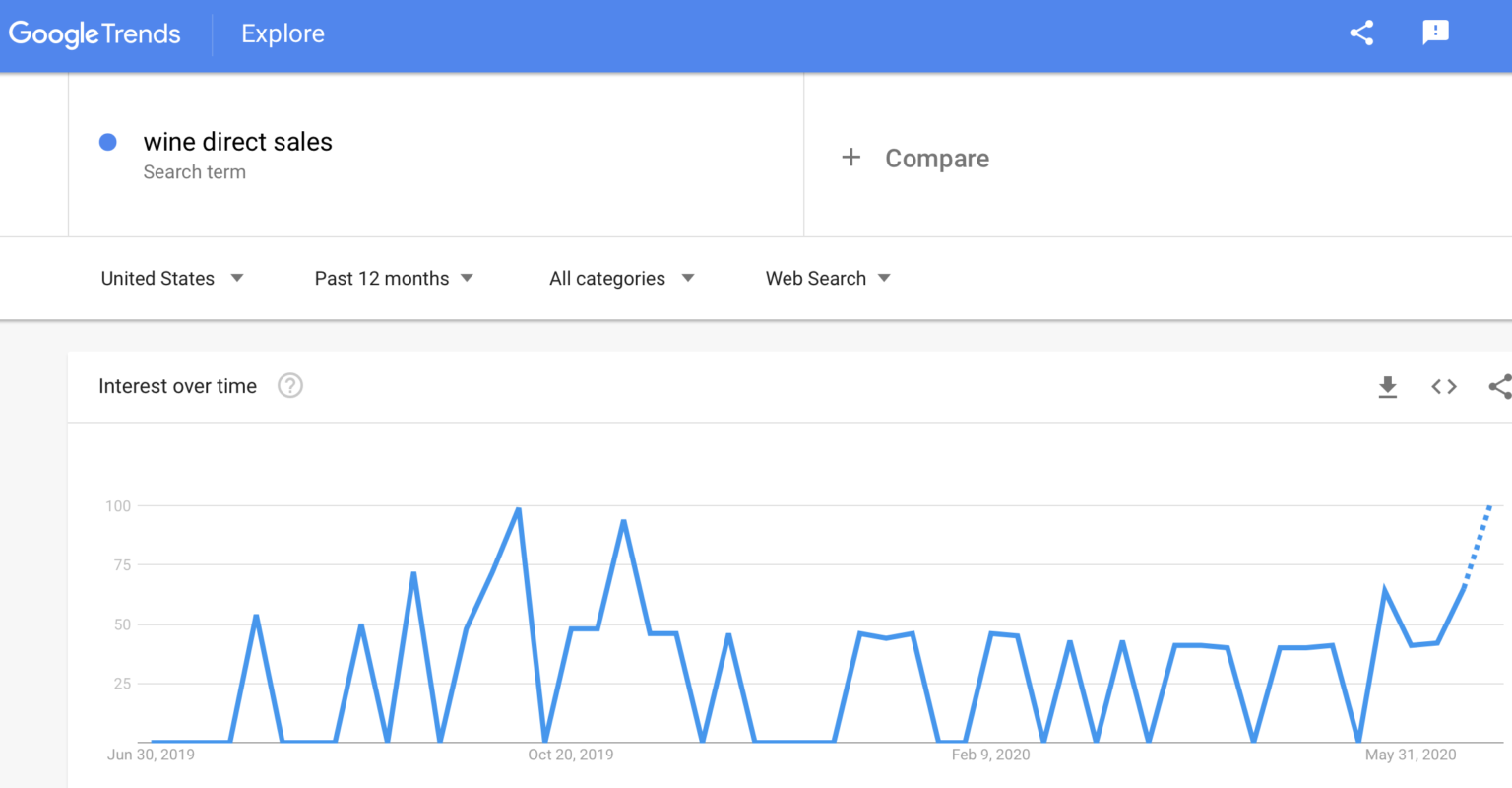The height and width of the screenshot is (788, 1512).
Task: Click the plus icon beside Compare
Action: (x=851, y=158)
